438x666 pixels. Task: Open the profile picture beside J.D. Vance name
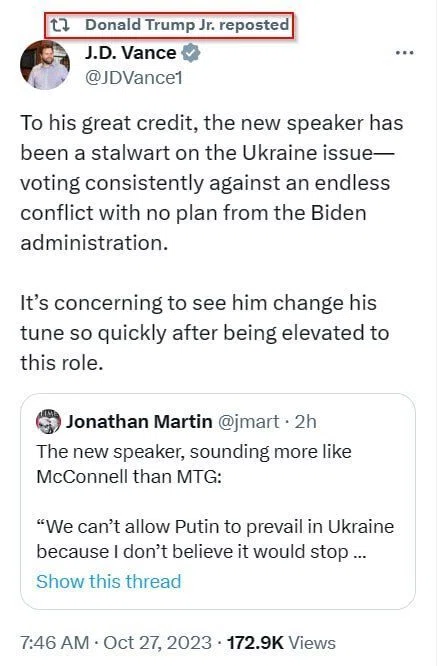coord(45,65)
